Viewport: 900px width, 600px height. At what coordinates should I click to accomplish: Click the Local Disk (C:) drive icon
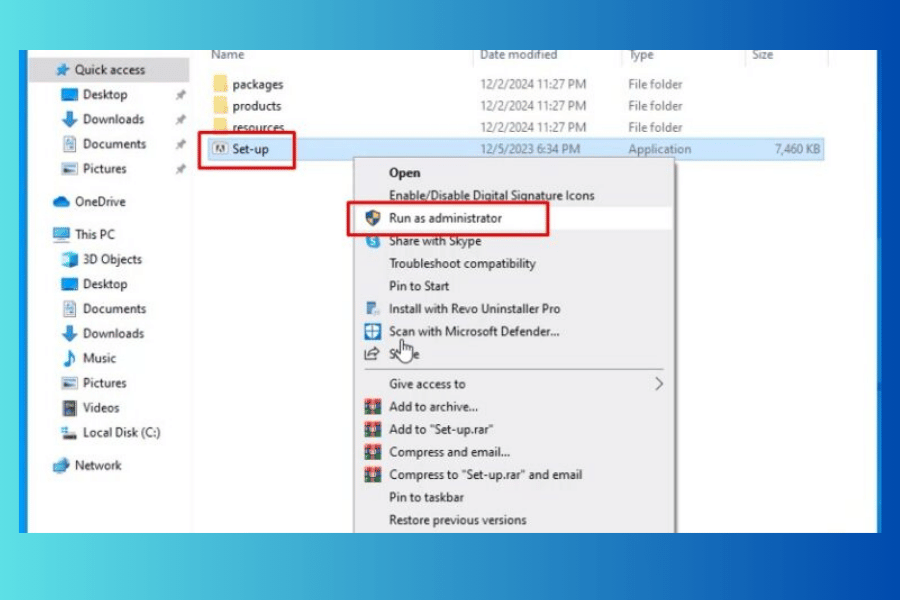click(69, 433)
